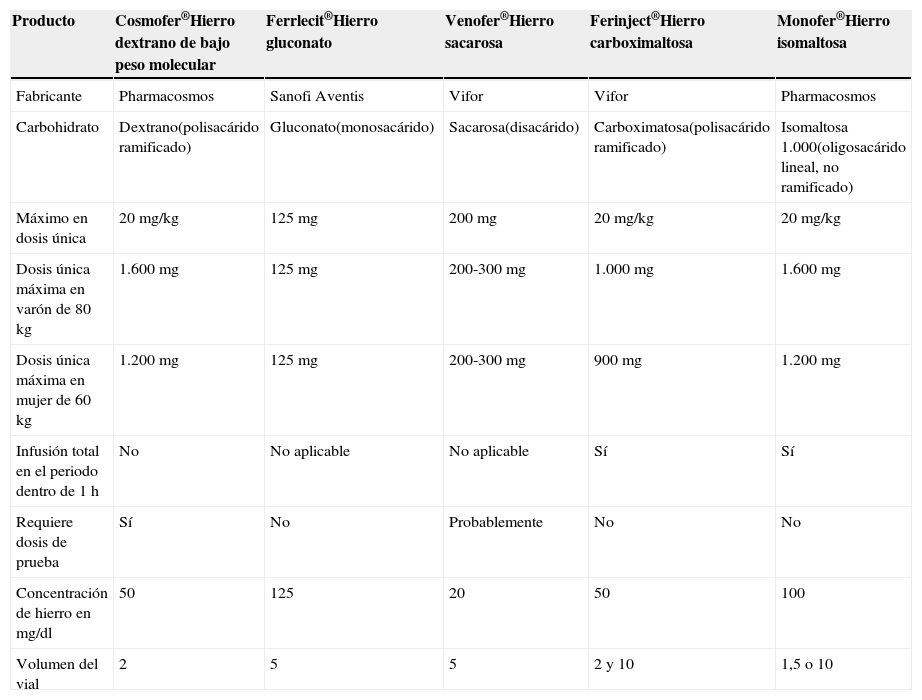Select the Venofer Hierro sacarosa header

(x=499, y=33)
